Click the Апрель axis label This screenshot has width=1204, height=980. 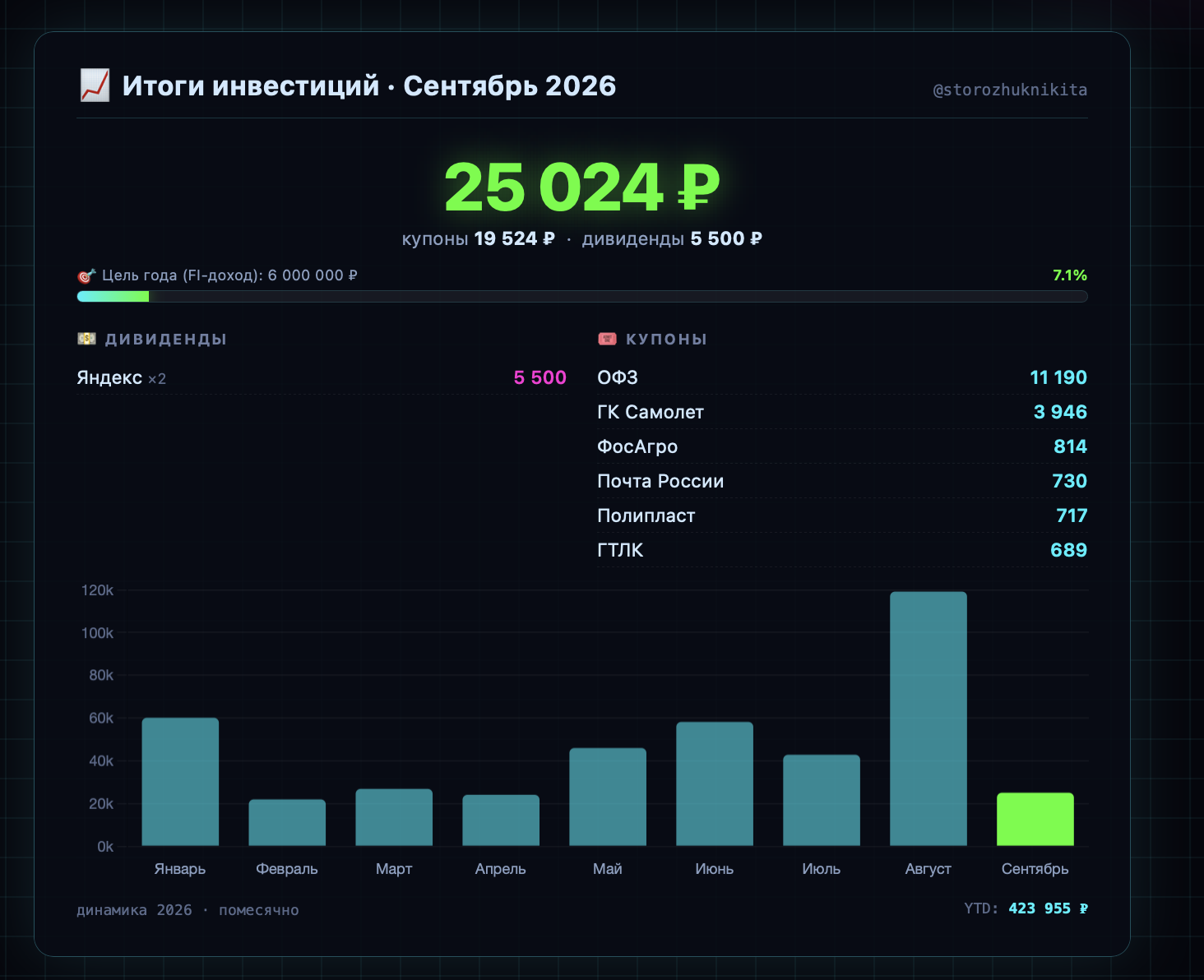point(501,869)
